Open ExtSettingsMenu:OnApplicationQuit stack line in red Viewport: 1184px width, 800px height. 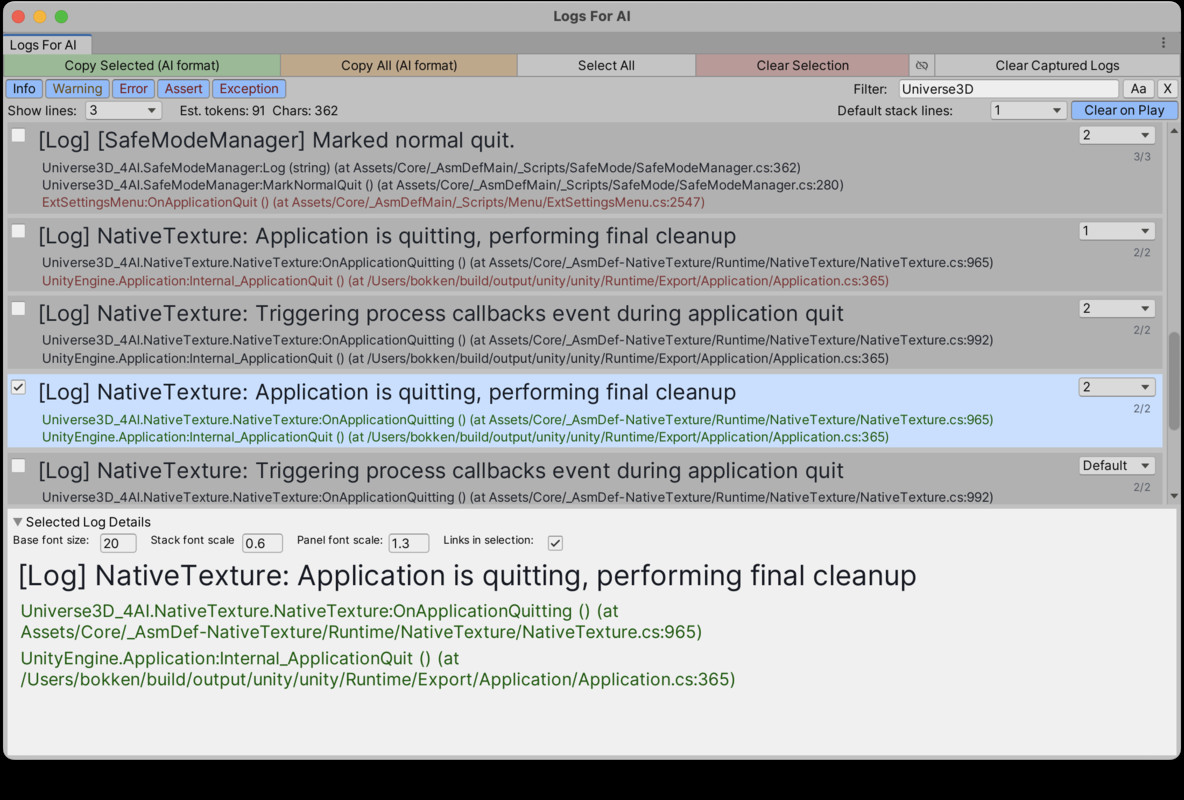point(373,202)
